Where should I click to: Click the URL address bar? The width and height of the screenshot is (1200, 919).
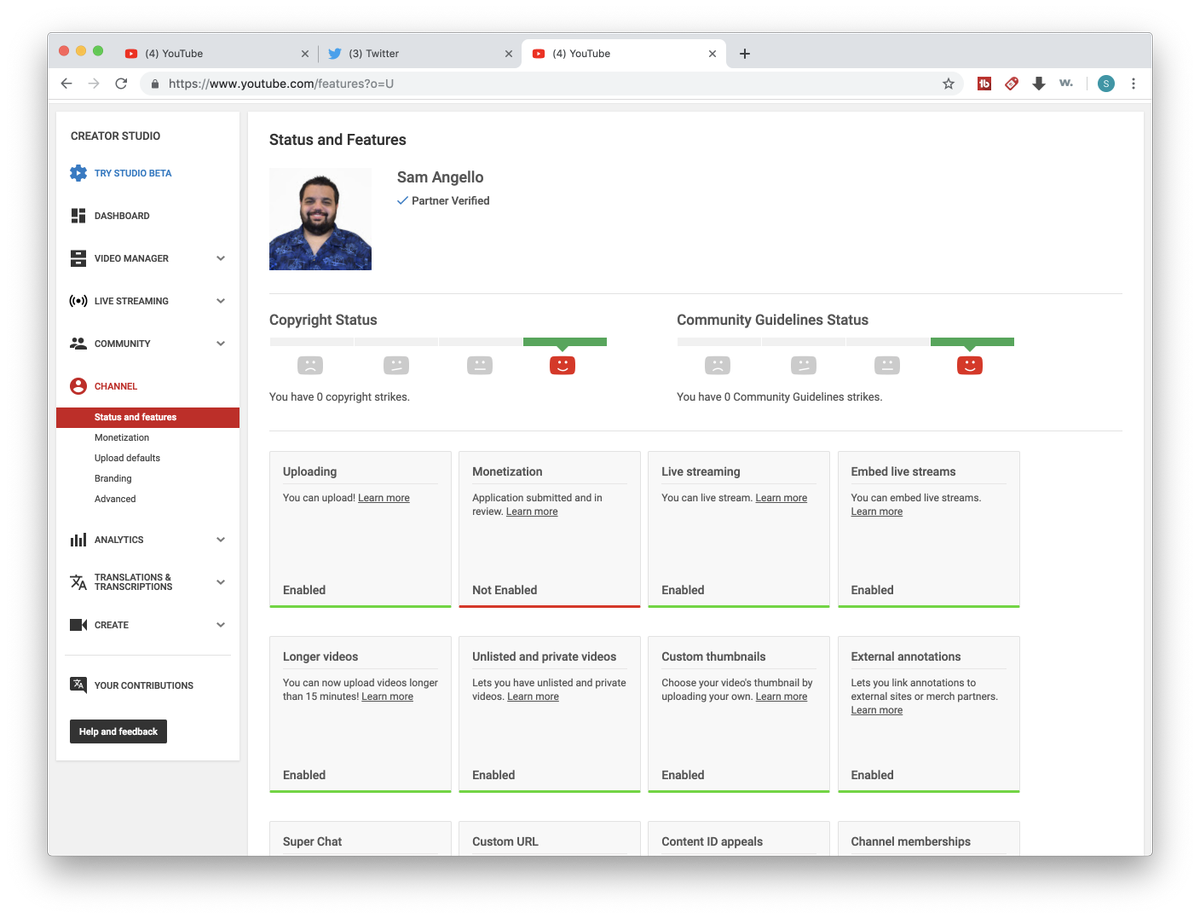[550, 84]
